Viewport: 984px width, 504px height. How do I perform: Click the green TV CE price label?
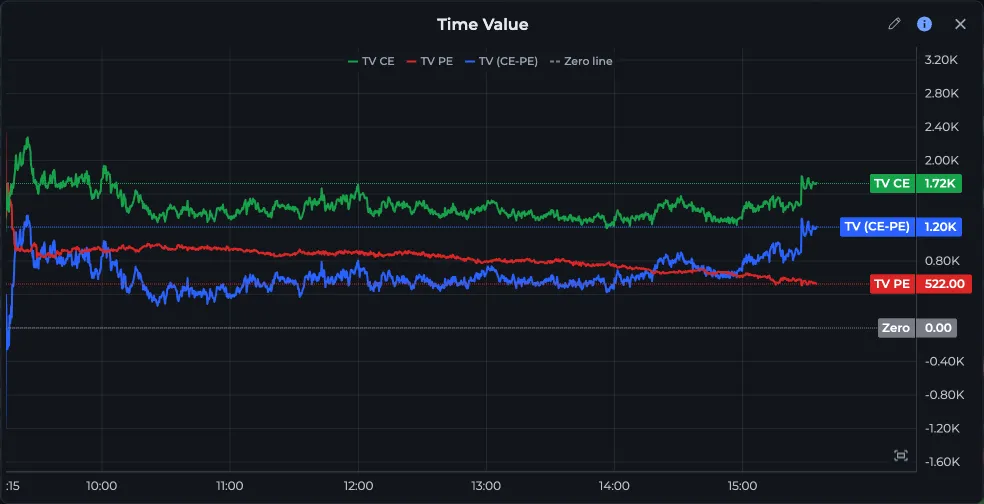tap(892, 184)
